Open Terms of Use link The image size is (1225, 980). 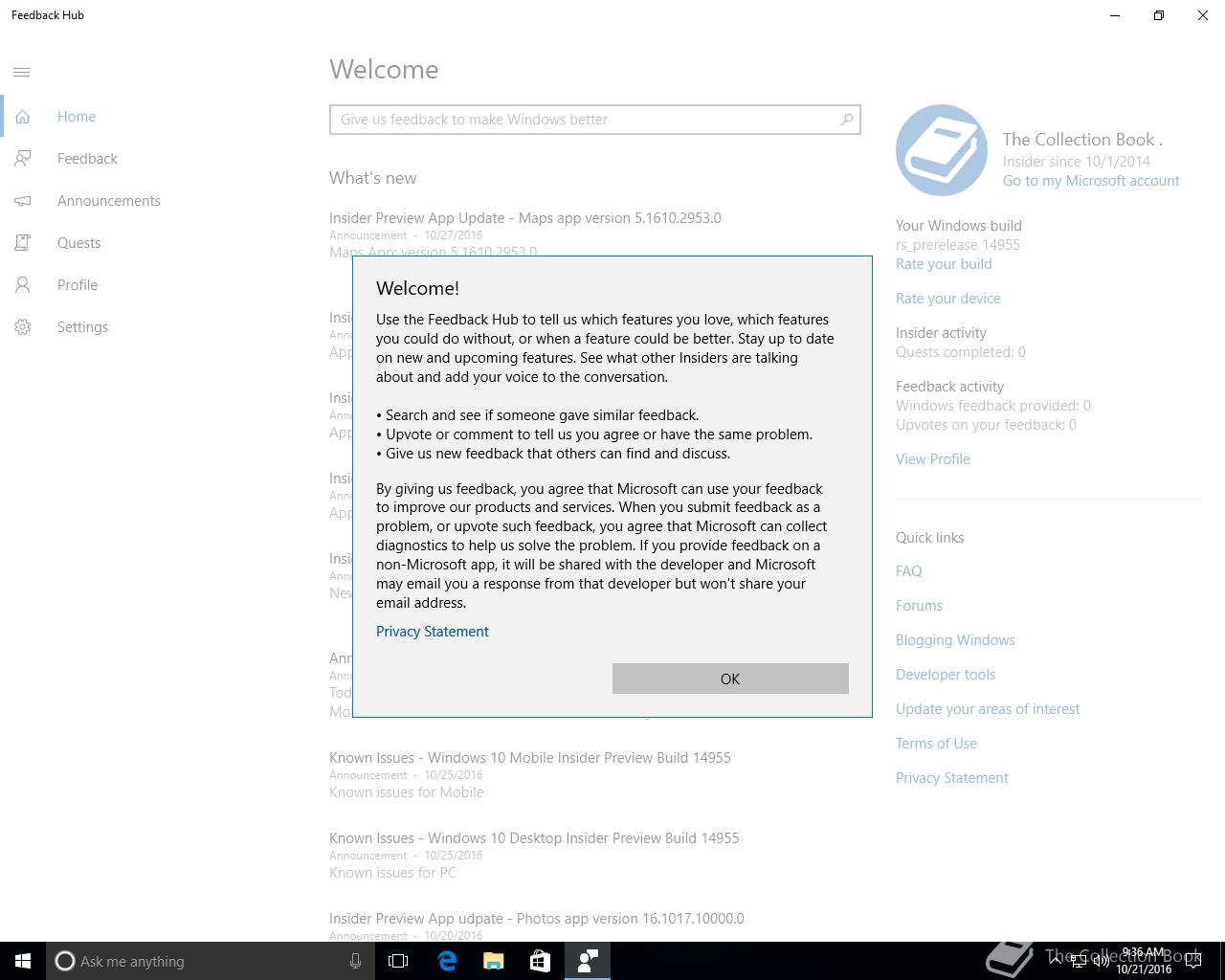point(936,744)
